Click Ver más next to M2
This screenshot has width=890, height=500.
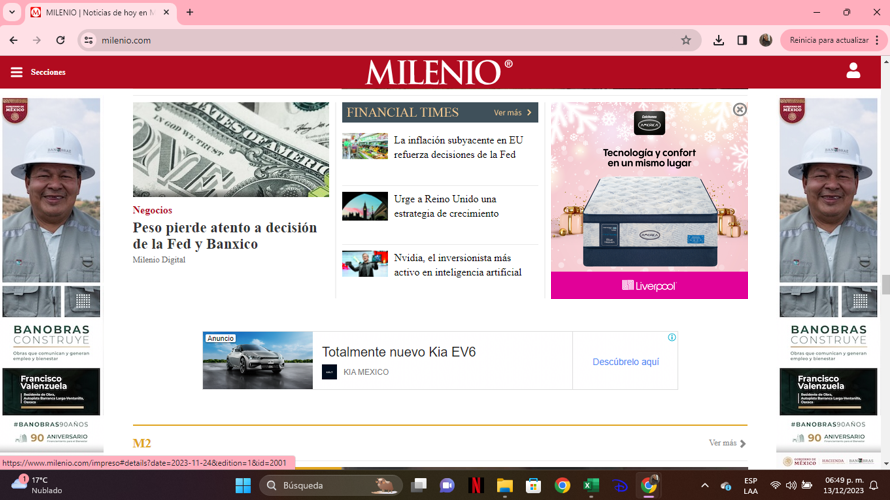(x=727, y=443)
